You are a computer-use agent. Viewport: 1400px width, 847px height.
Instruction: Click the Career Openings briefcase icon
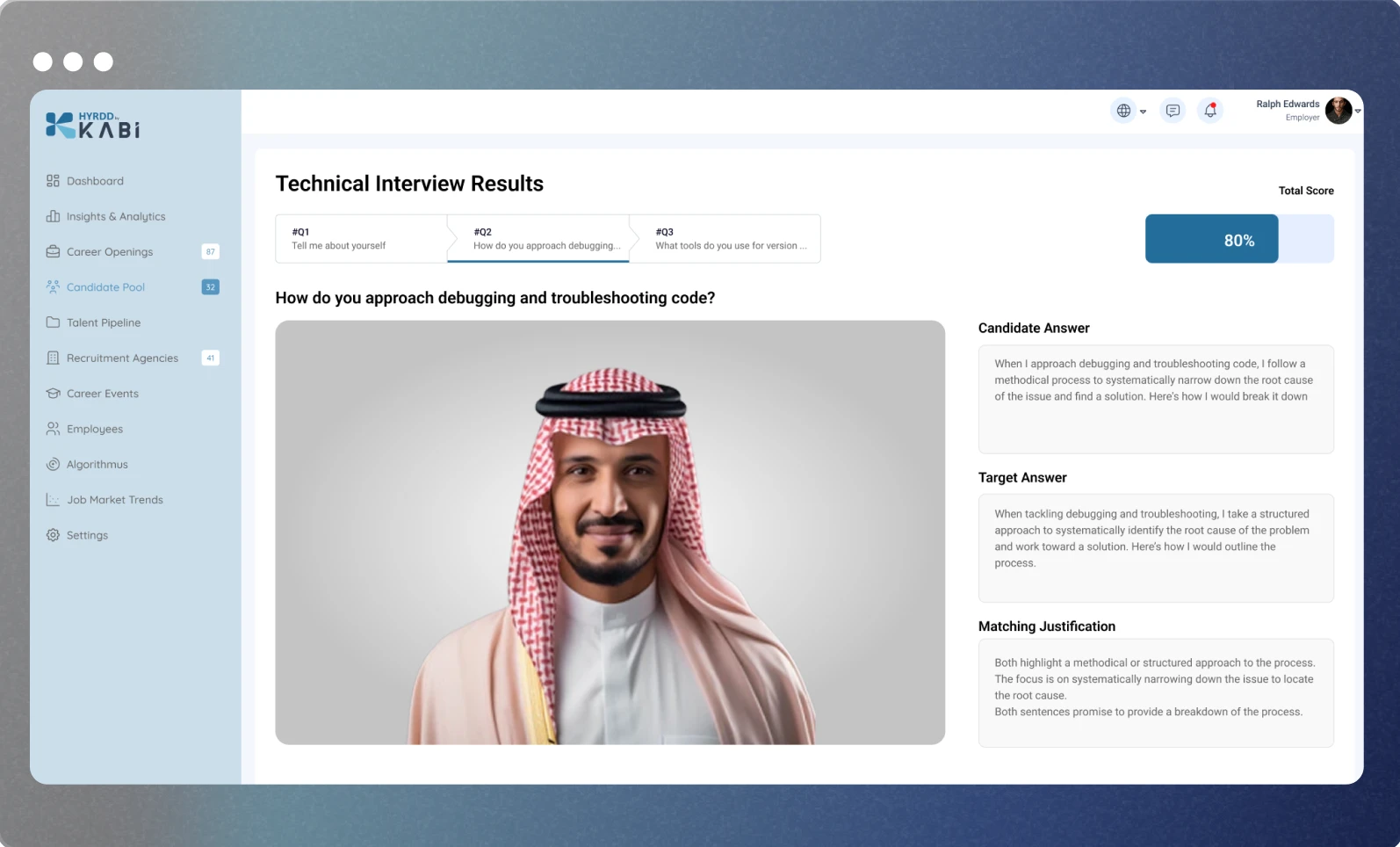[53, 251]
